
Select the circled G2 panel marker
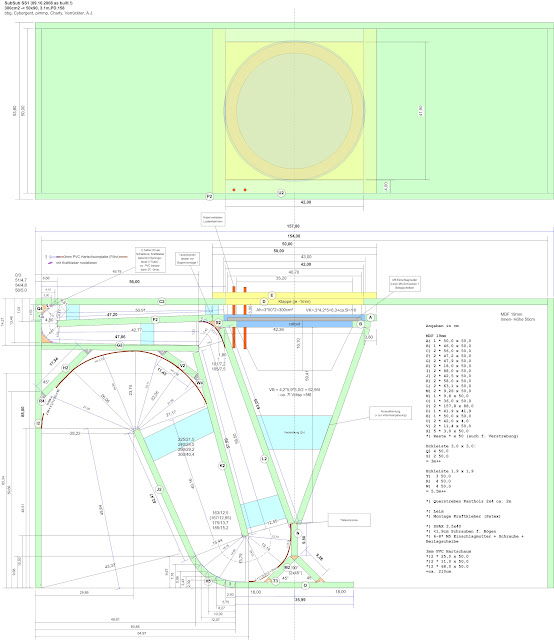pos(120,345)
